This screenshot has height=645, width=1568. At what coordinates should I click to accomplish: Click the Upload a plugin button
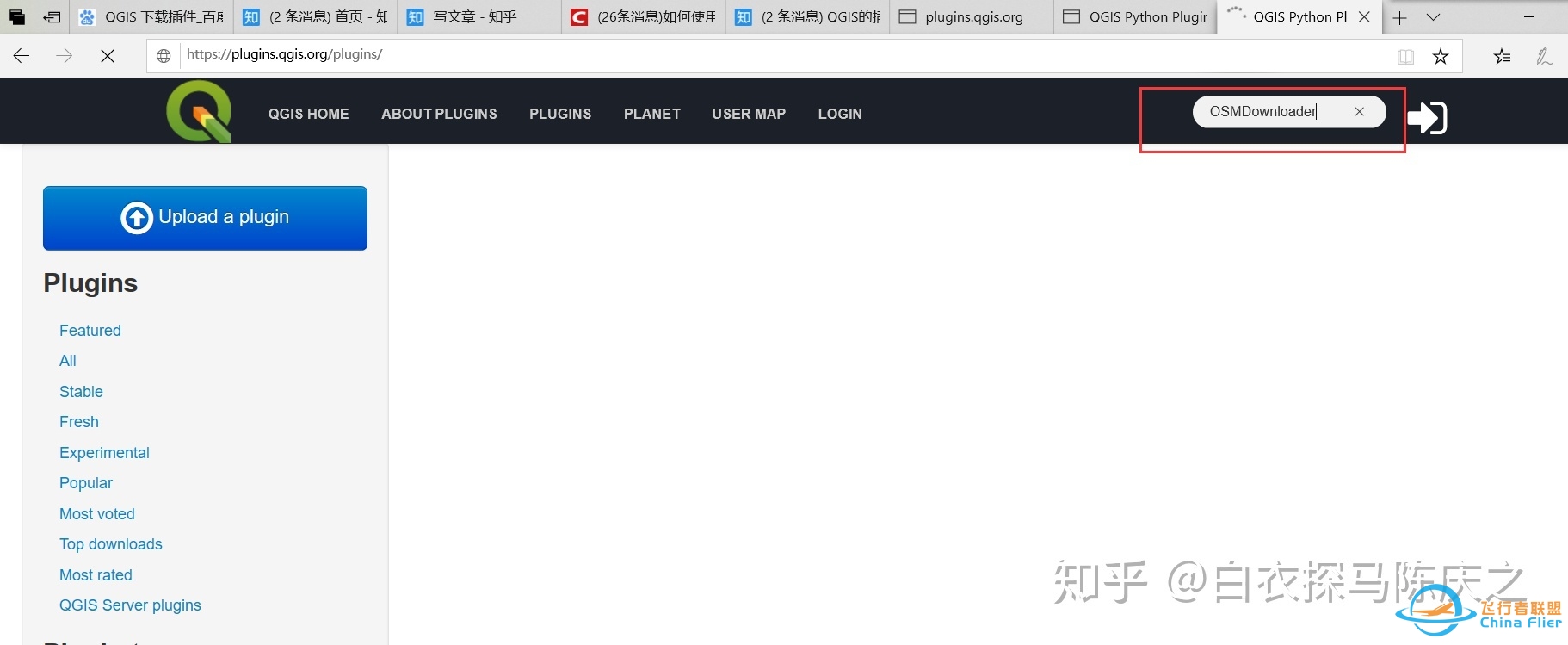[x=205, y=218]
